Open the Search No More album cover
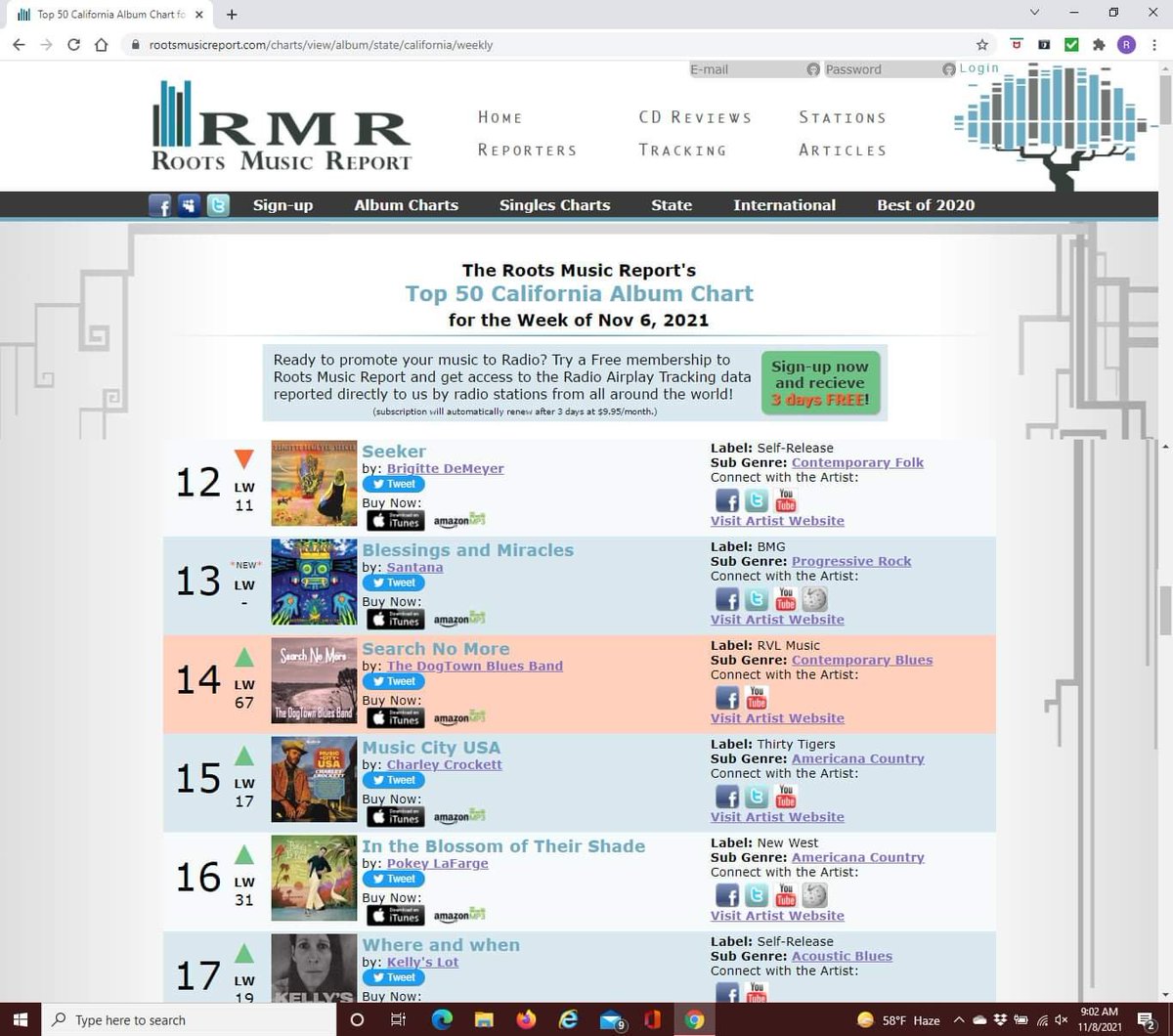This screenshot has width=1173, height=1036. coord(314,681)
